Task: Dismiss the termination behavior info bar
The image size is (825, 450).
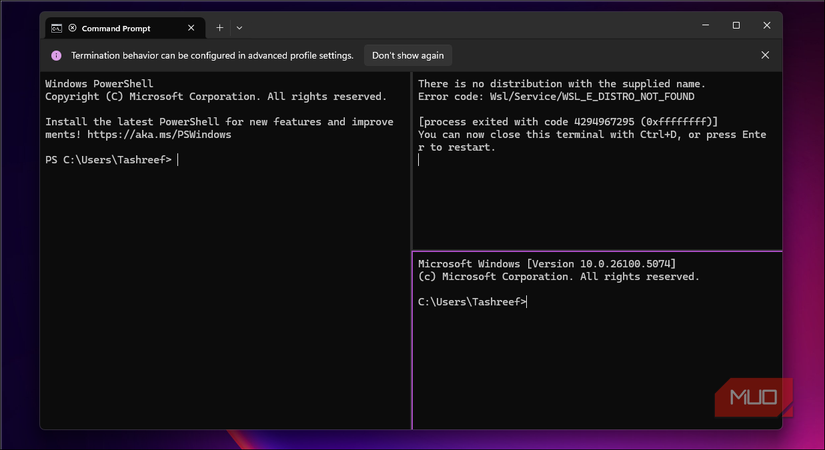Action: click(x=765, y=55)
